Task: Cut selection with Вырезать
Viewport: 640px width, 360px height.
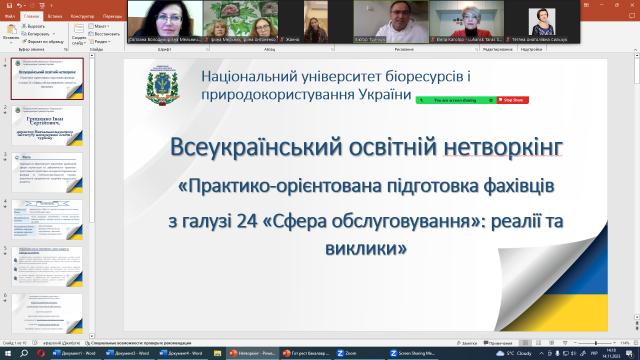Action: (x=33, y=26)
